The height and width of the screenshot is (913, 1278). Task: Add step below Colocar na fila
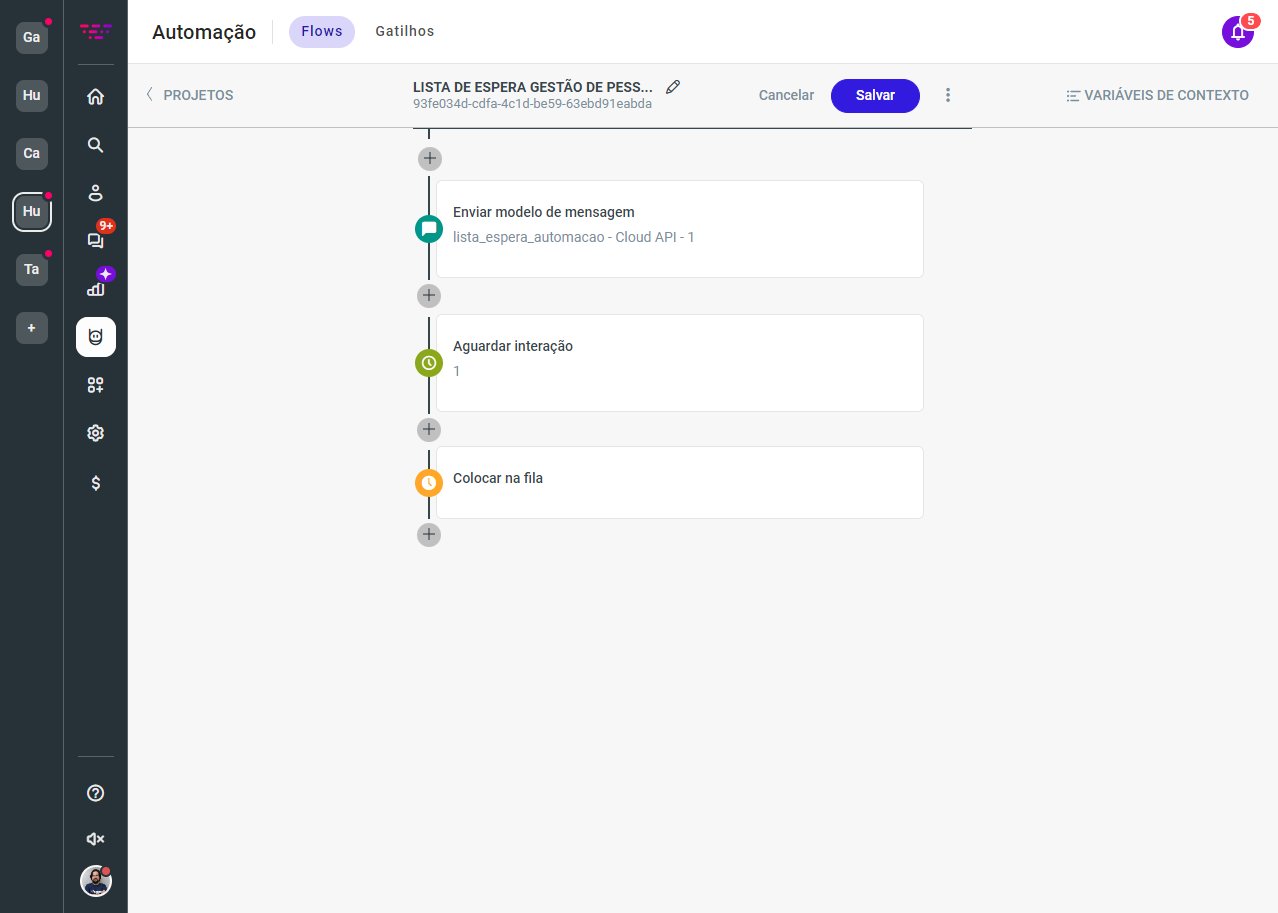429,535
